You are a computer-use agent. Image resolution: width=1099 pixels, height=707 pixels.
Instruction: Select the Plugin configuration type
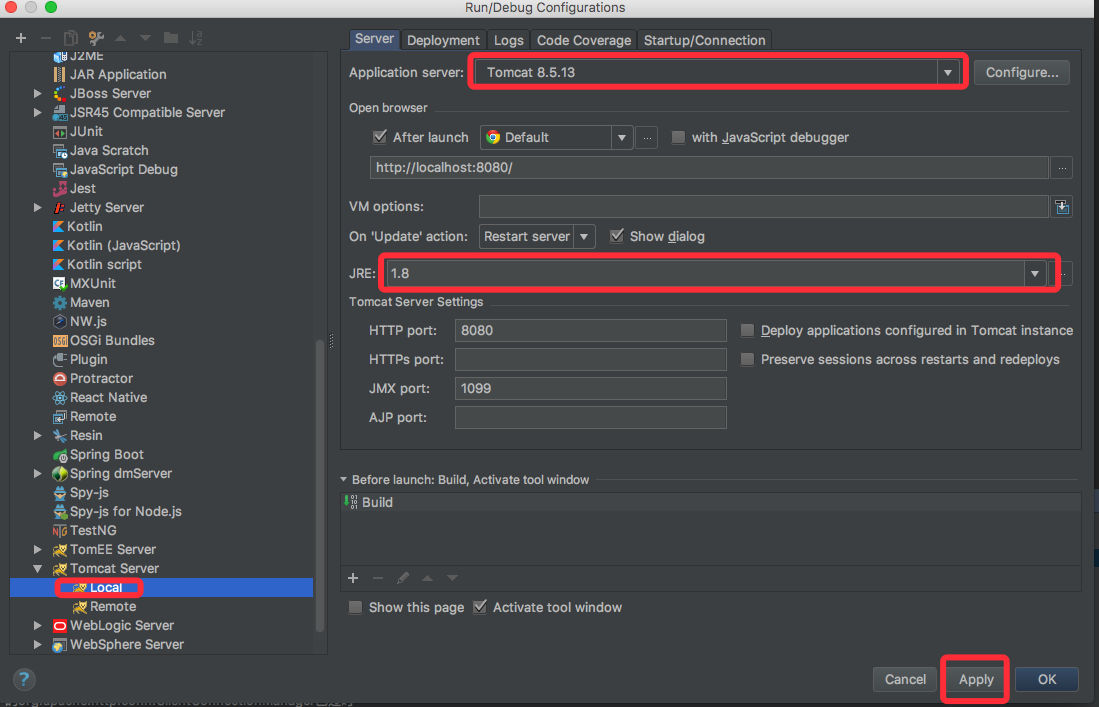click(88, 359)
